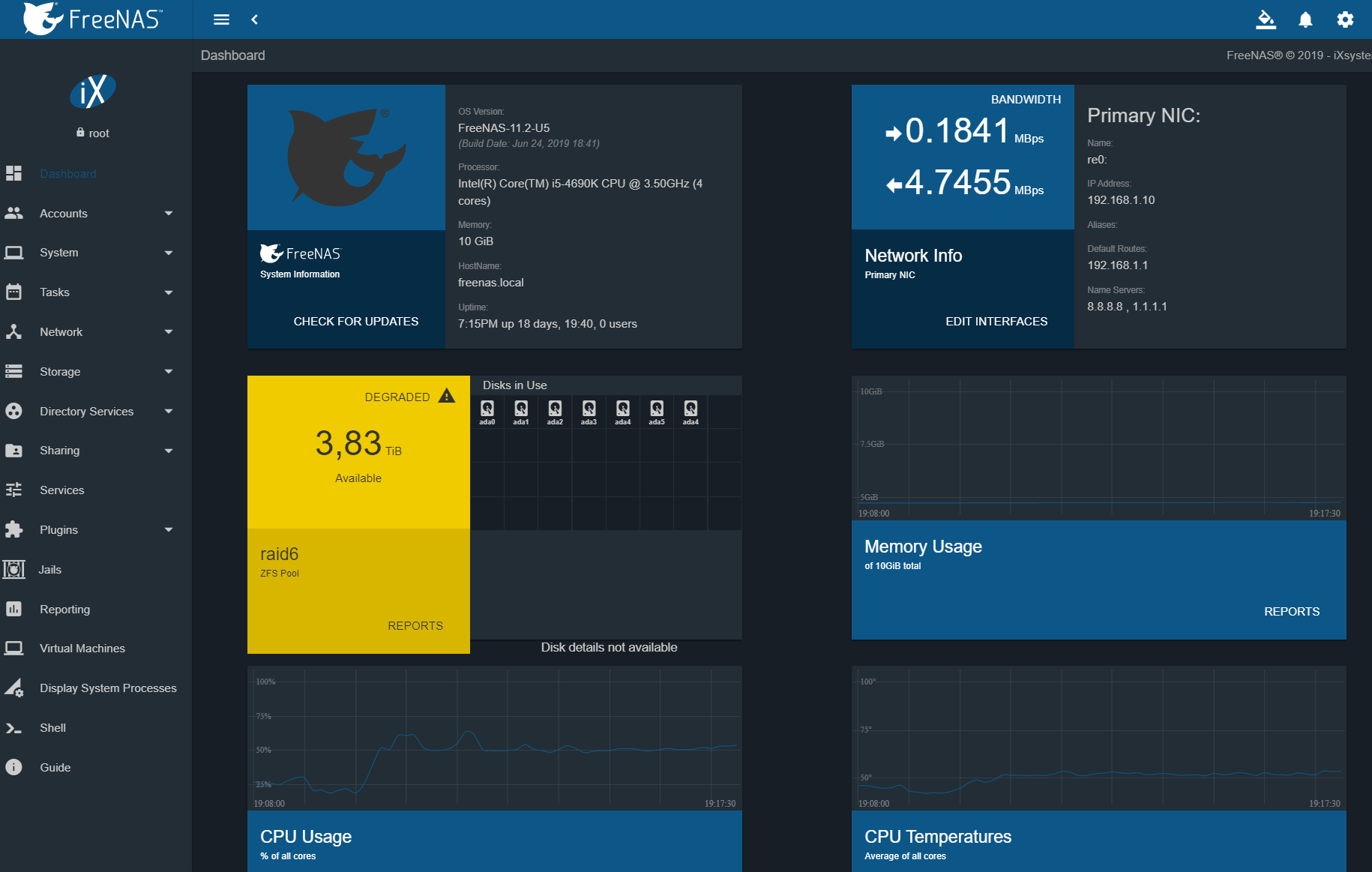
Task: Click EDIT INTERFACES button
Action: coord(996,321)
